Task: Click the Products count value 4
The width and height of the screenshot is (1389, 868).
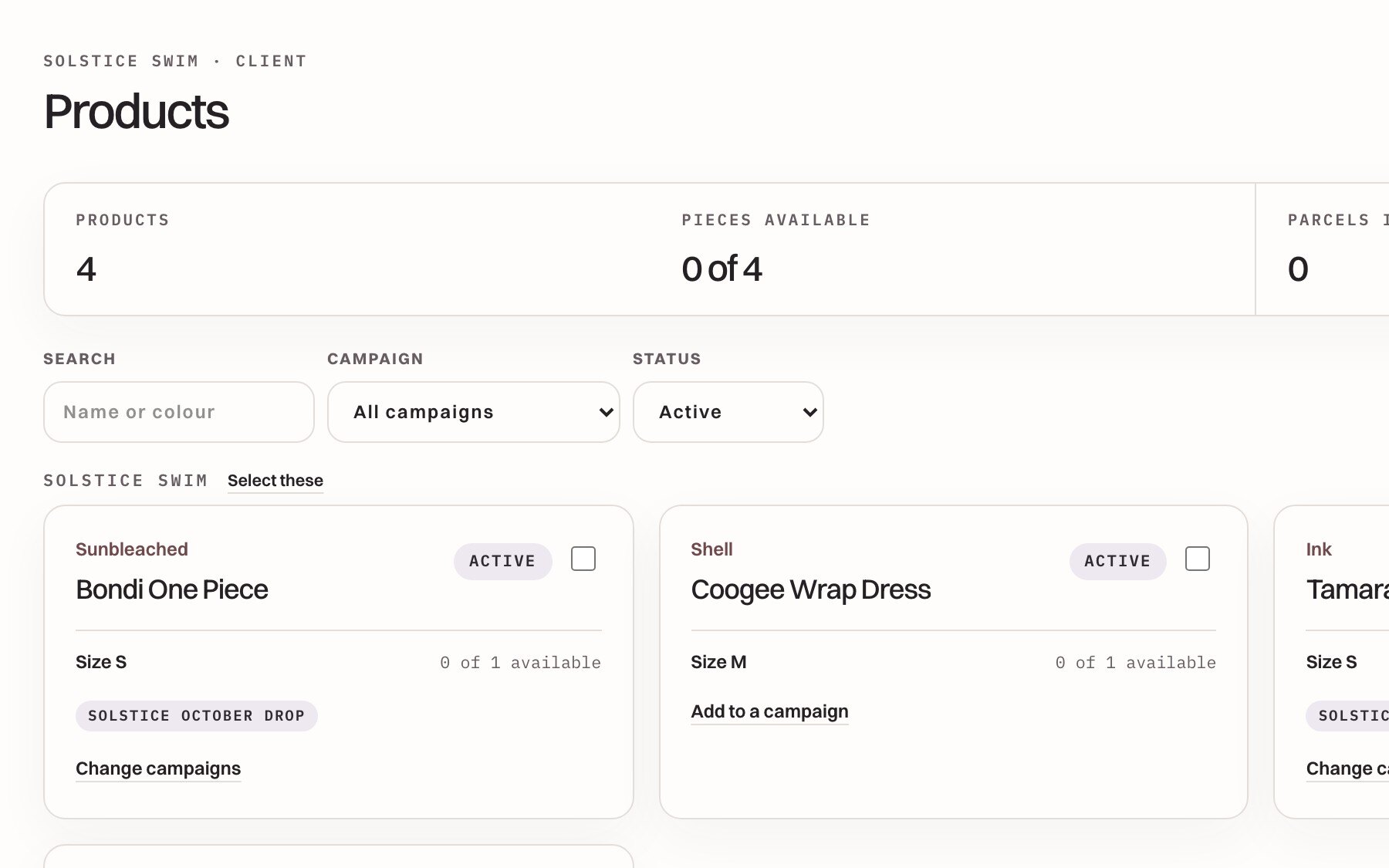Action: click(x=86, y=269)
